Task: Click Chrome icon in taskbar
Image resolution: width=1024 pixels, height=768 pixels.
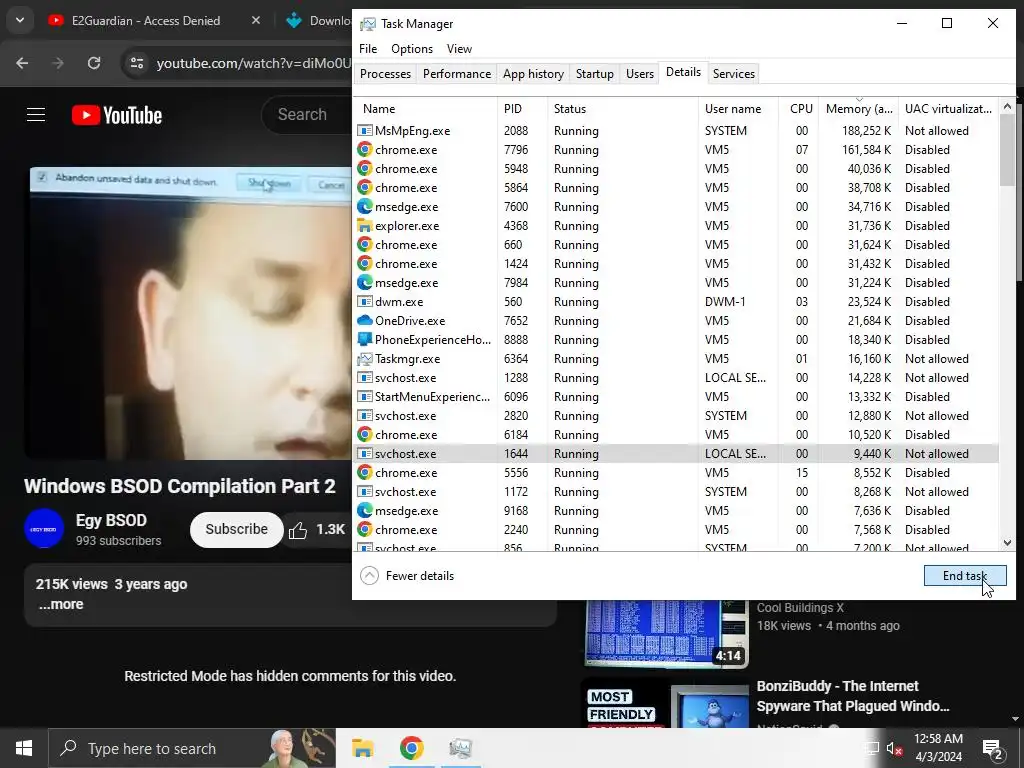Action: click(x=411, y=748)
